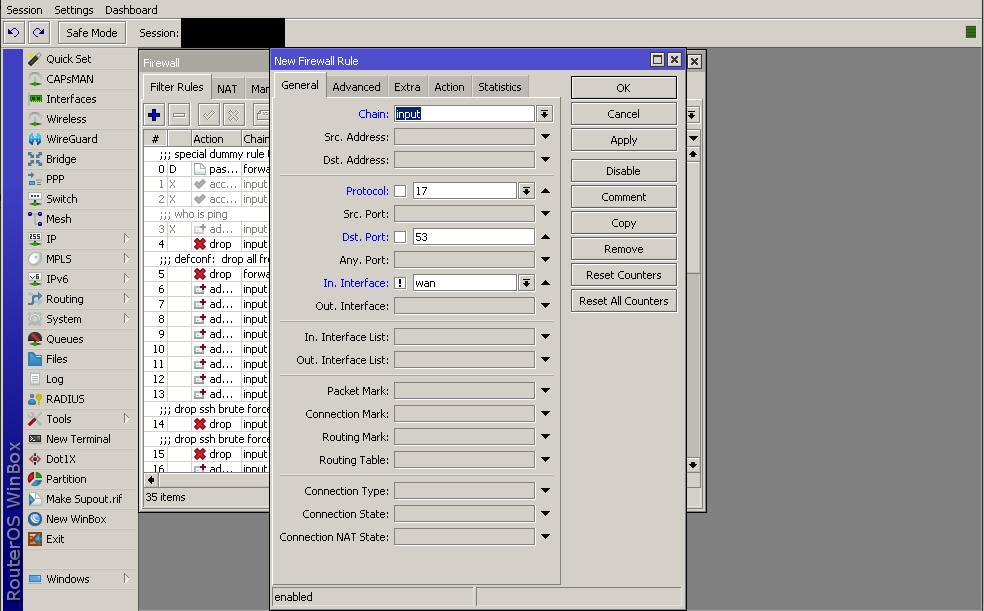Click the Undo arrow icon
The image size is (984, 611).
click(x=14, y=33)
